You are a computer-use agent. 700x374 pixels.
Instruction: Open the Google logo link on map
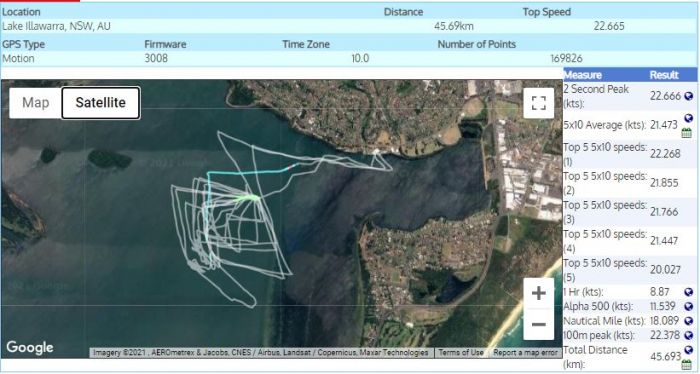click(30, 347)
